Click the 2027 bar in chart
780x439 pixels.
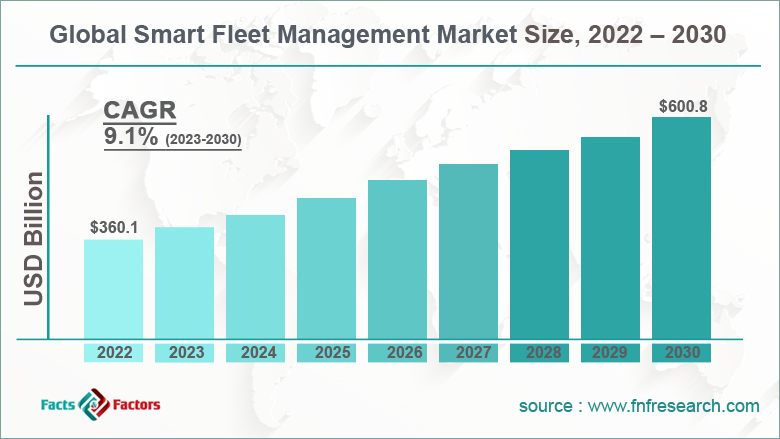(x=469, y=252)
